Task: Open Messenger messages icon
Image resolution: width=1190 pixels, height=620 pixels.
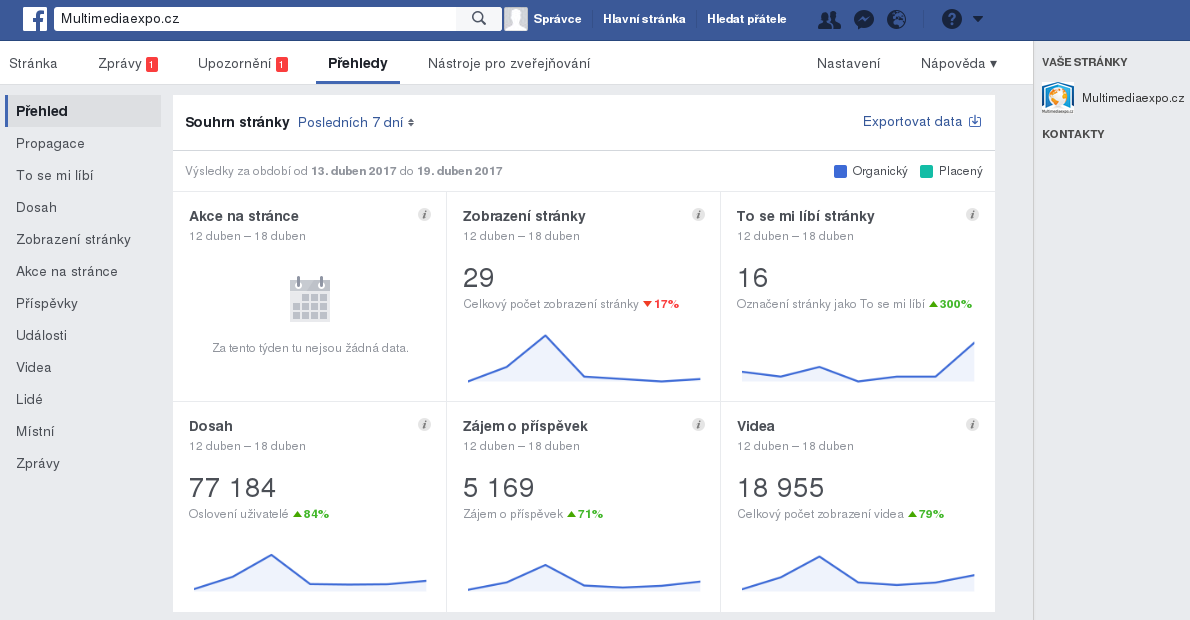Action: click(x=865, y=19)
